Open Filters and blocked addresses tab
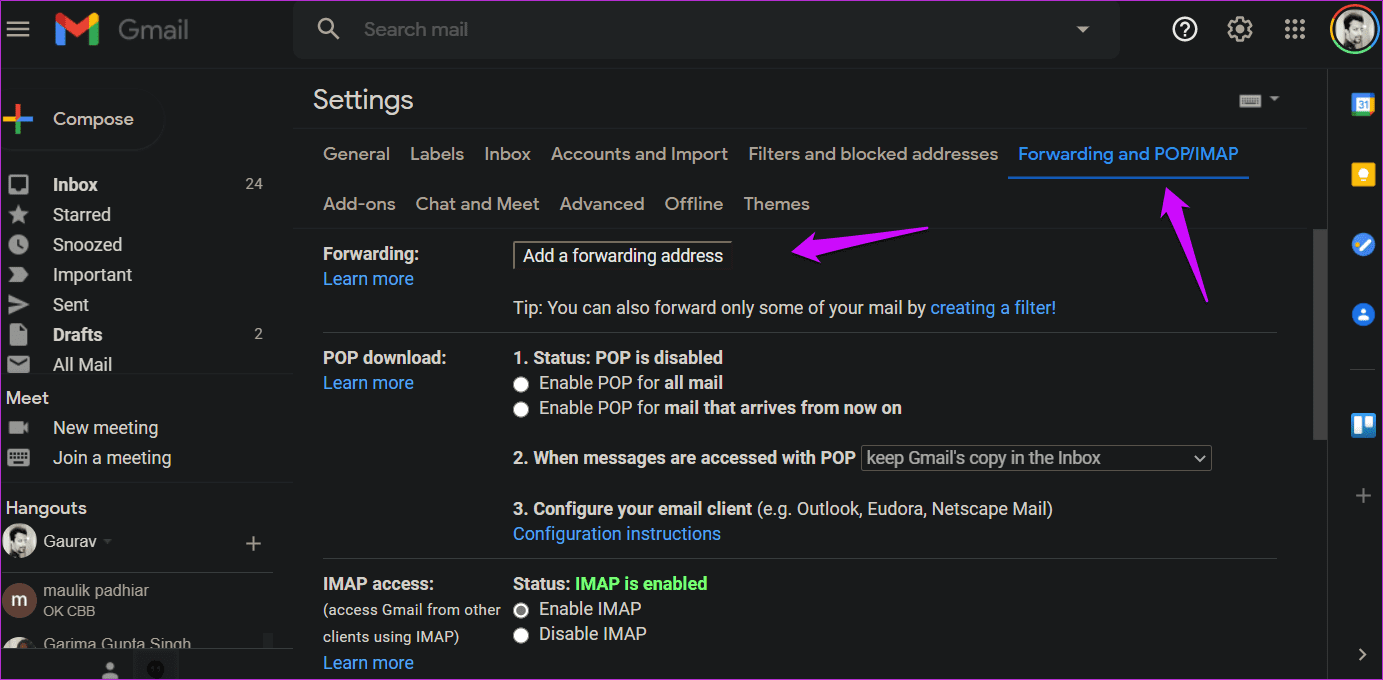1383x680 pixels. (x=873, y=154)
